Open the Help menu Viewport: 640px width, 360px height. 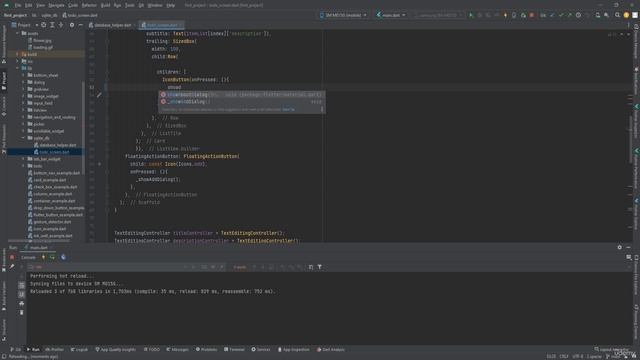tap(171, 5)
